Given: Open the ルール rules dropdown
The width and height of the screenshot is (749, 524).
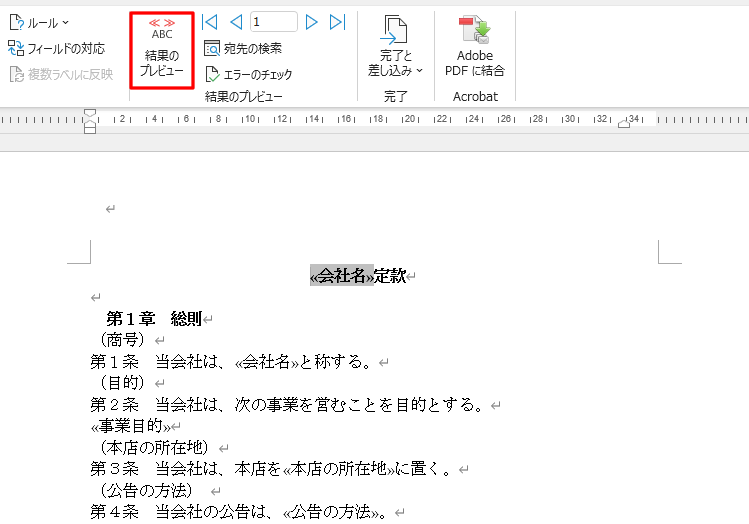Looking at the screenshot, I should point(39,22).
